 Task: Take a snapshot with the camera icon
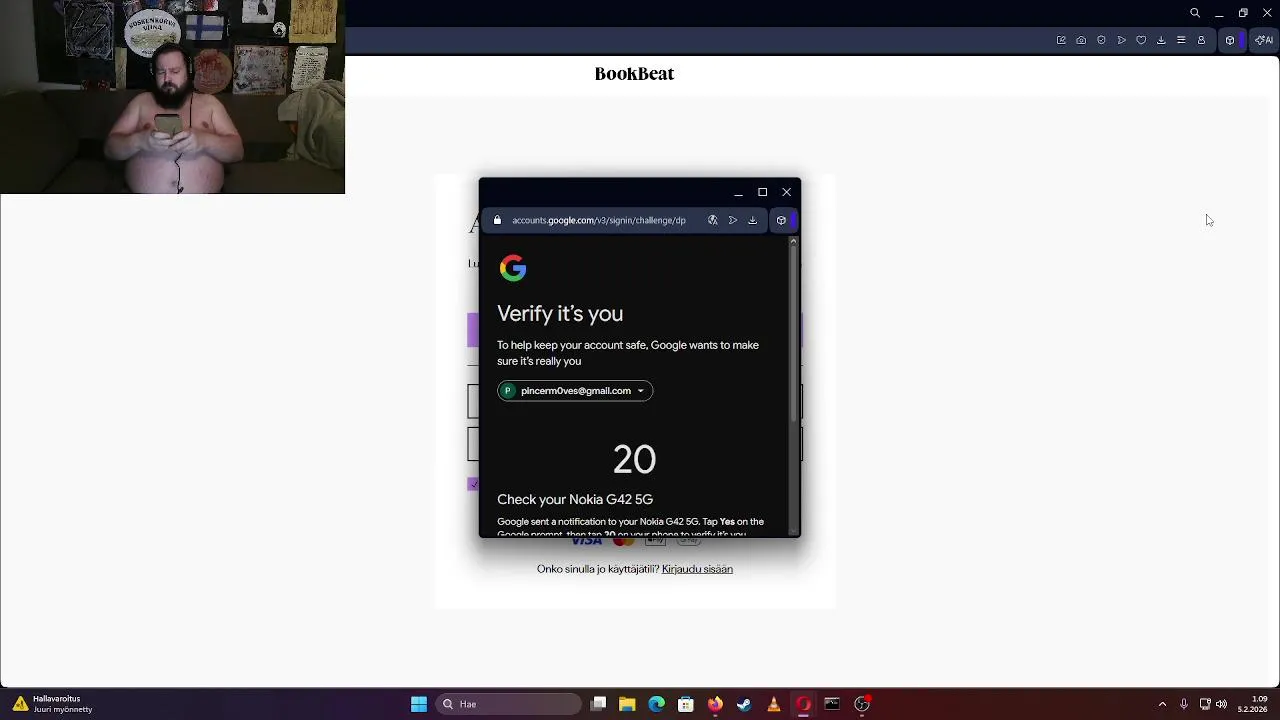pyautogui.click(x=1081, y=40)
